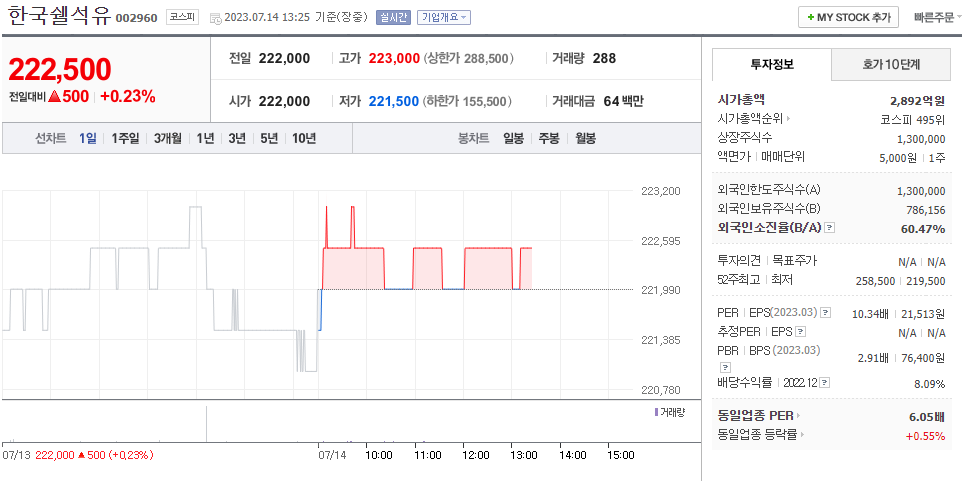972x481 pixels.
Task: Expand the 빠른주문 dropdown
Action: tap(938, 17)
